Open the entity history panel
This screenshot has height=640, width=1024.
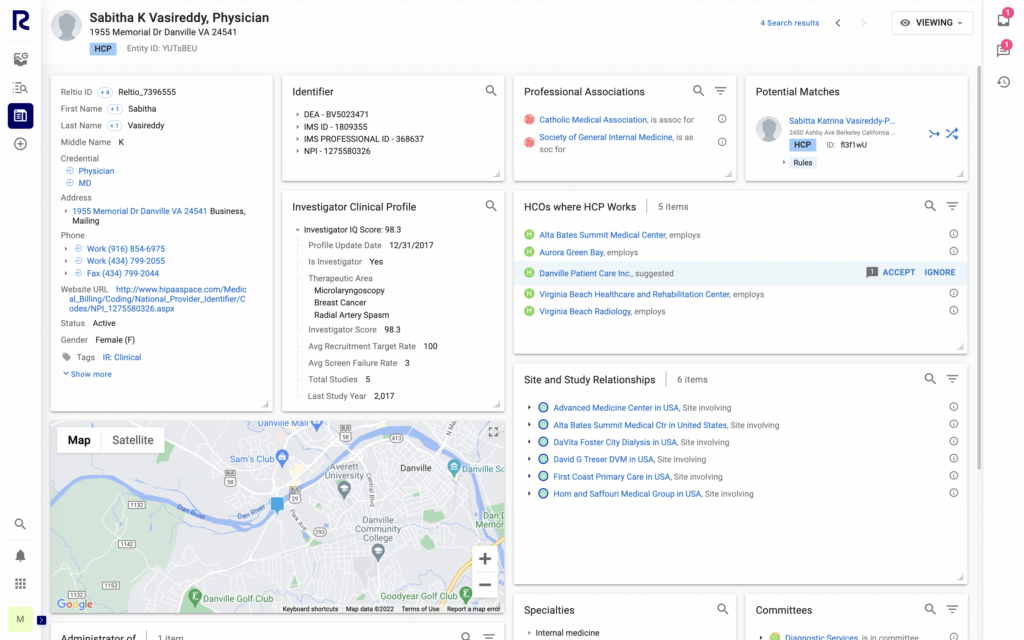pyautogui.click(x=1004, y=82)
